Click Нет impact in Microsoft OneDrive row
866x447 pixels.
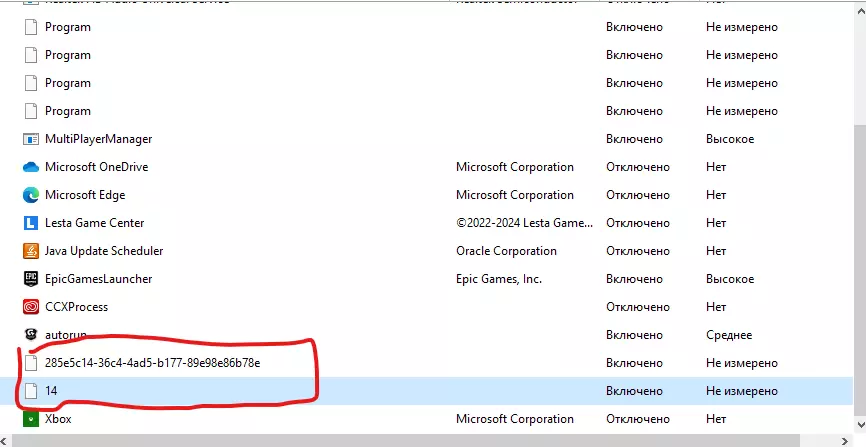pyautogui.click(x=716, y=167)
